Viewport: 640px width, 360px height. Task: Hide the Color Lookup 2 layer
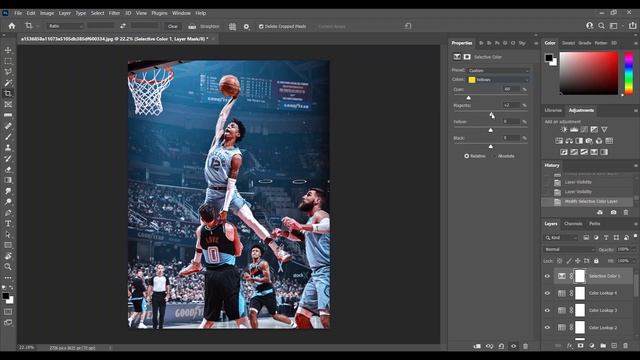(547, 327)
